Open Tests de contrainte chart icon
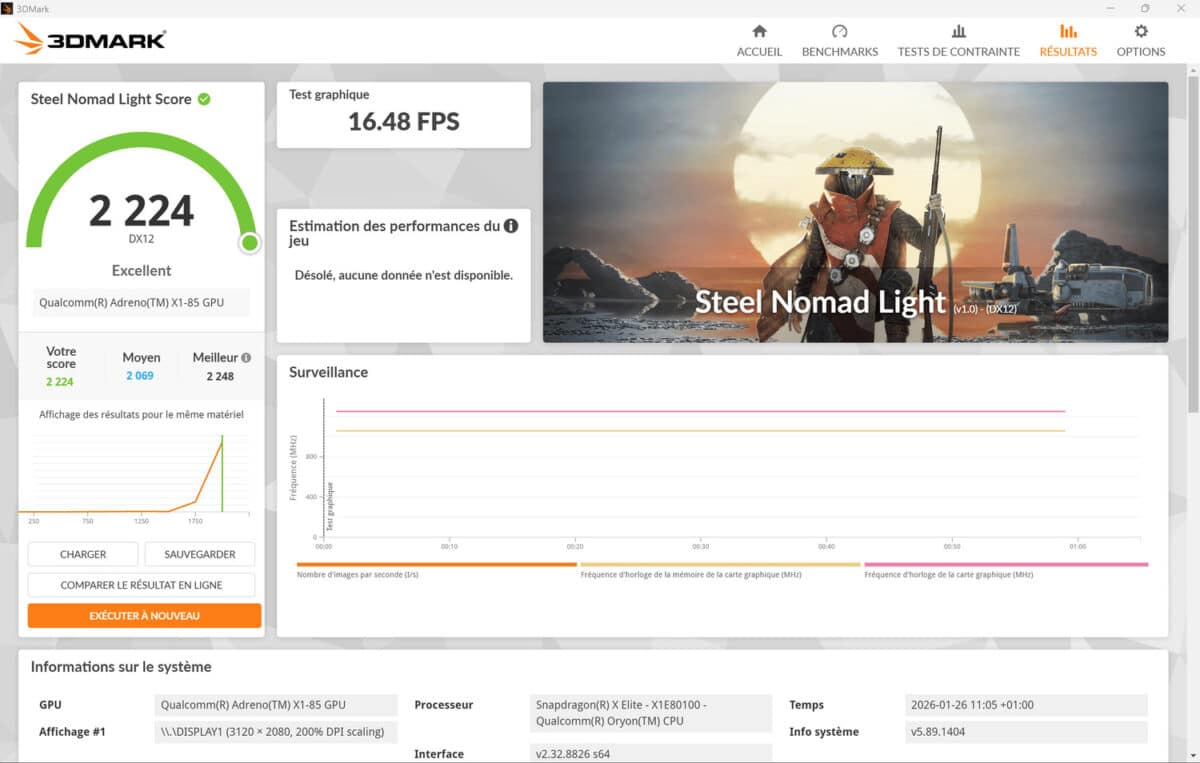 point(958,31)
